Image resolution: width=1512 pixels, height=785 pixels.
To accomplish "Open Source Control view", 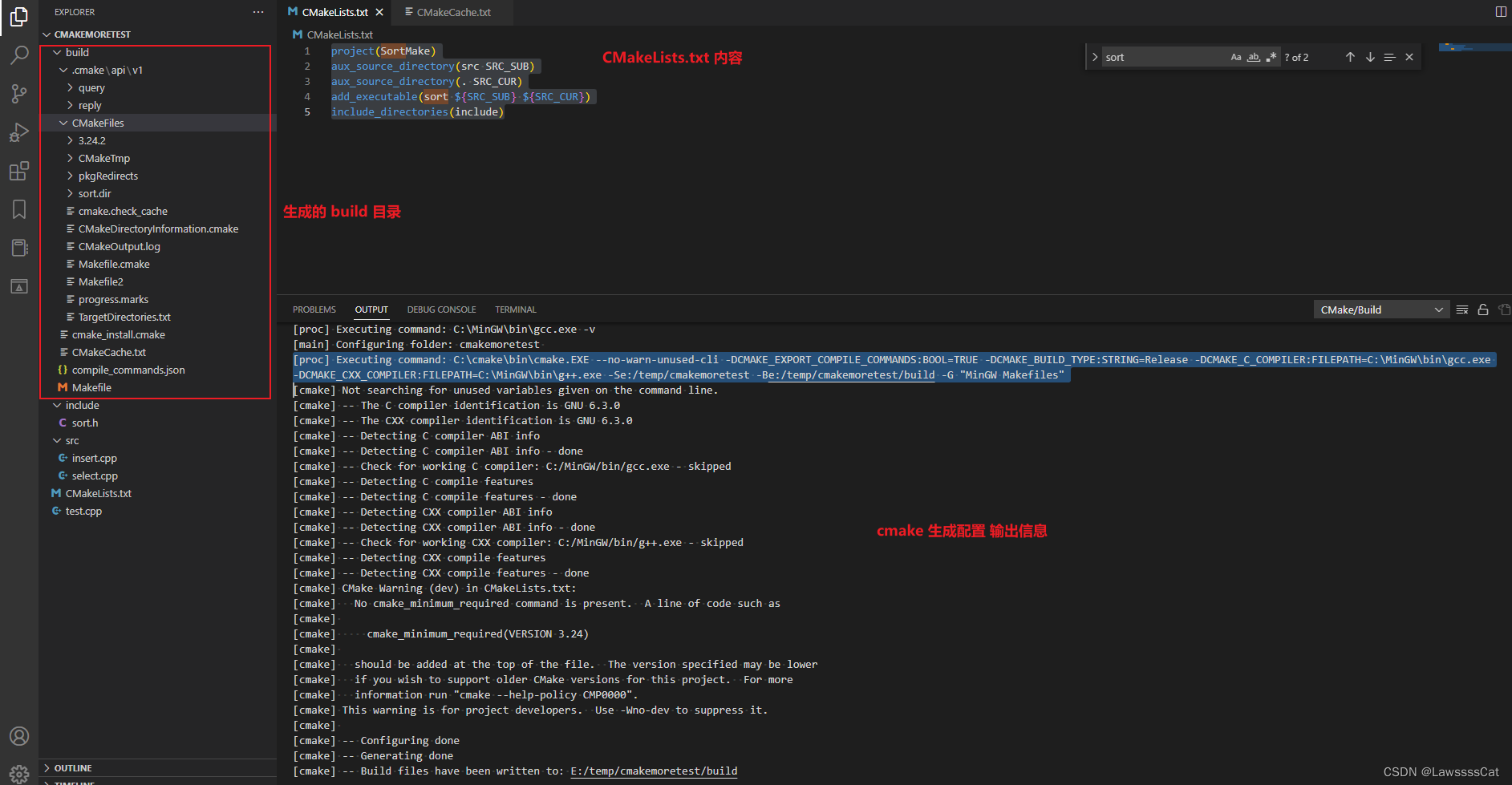I will tap(19, 94).
